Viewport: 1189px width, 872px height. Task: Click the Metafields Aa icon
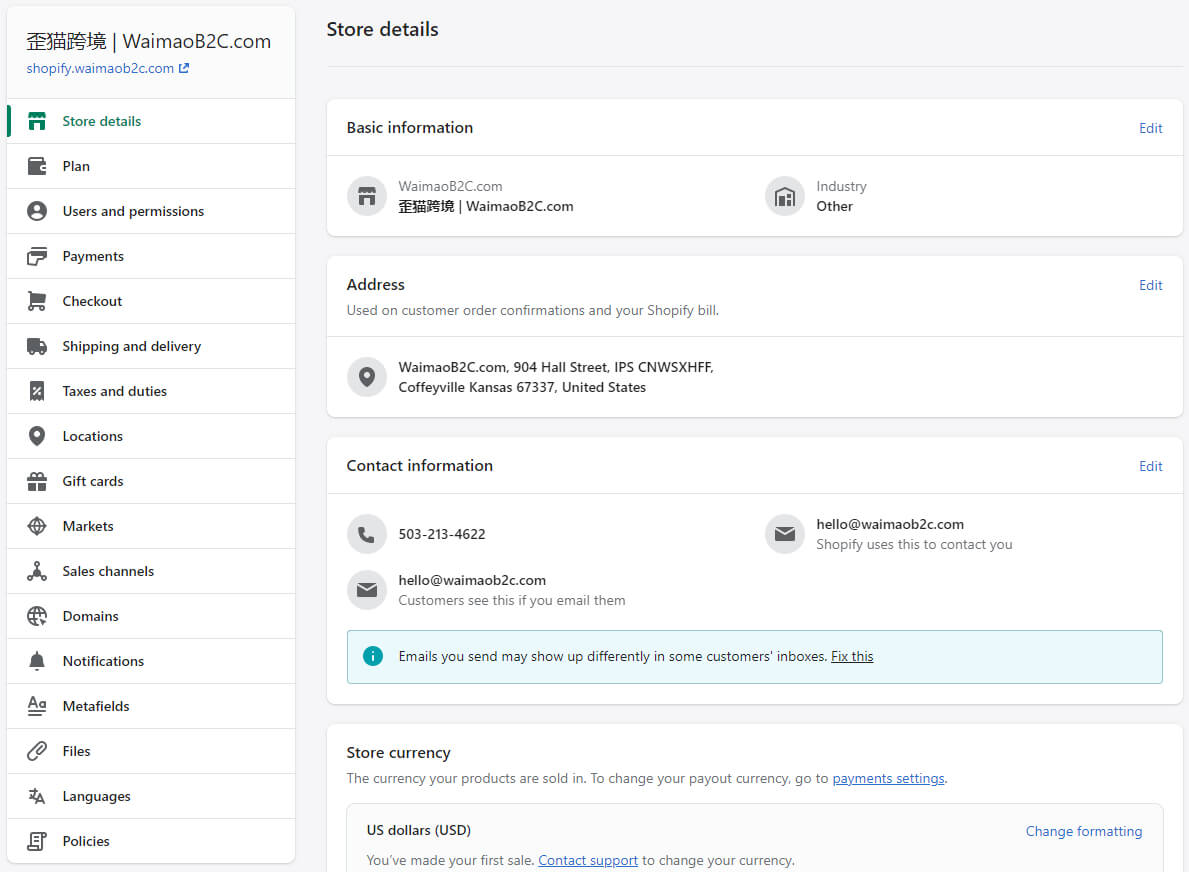(36, 706)
